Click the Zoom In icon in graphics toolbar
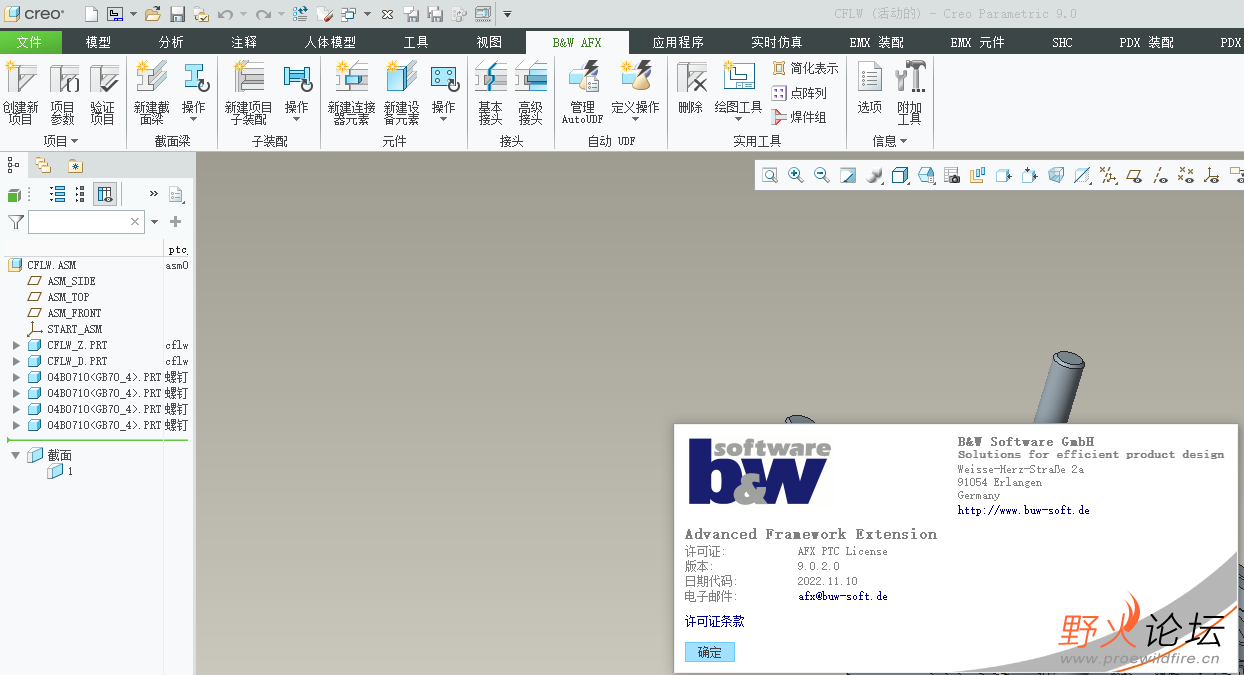Screen dimensions: 1244x675 796,175
